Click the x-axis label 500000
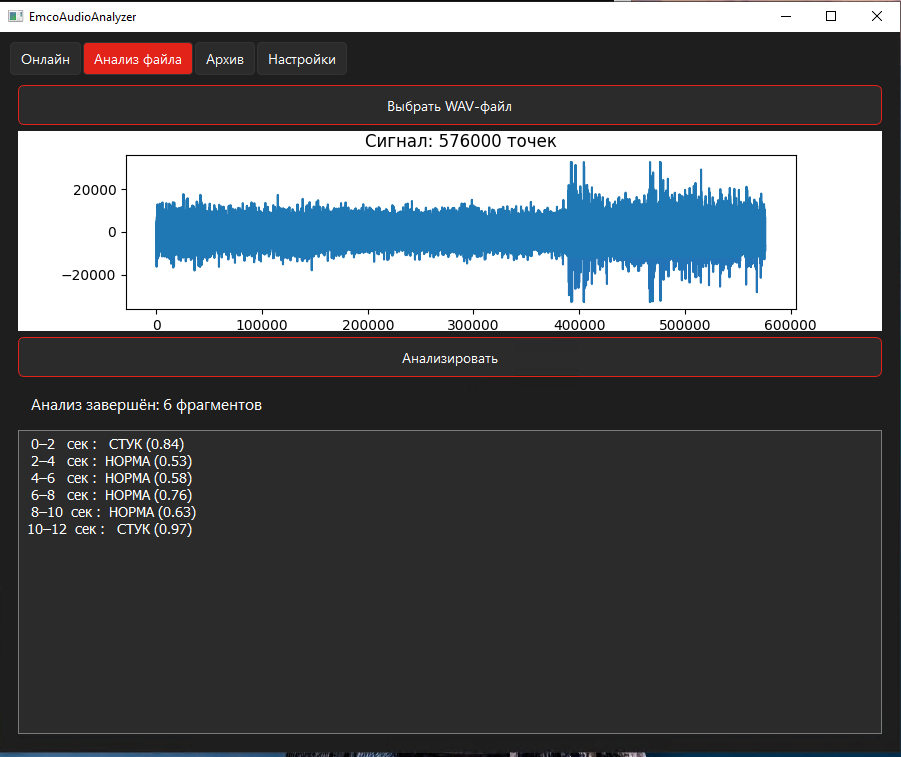 (684, 325)
